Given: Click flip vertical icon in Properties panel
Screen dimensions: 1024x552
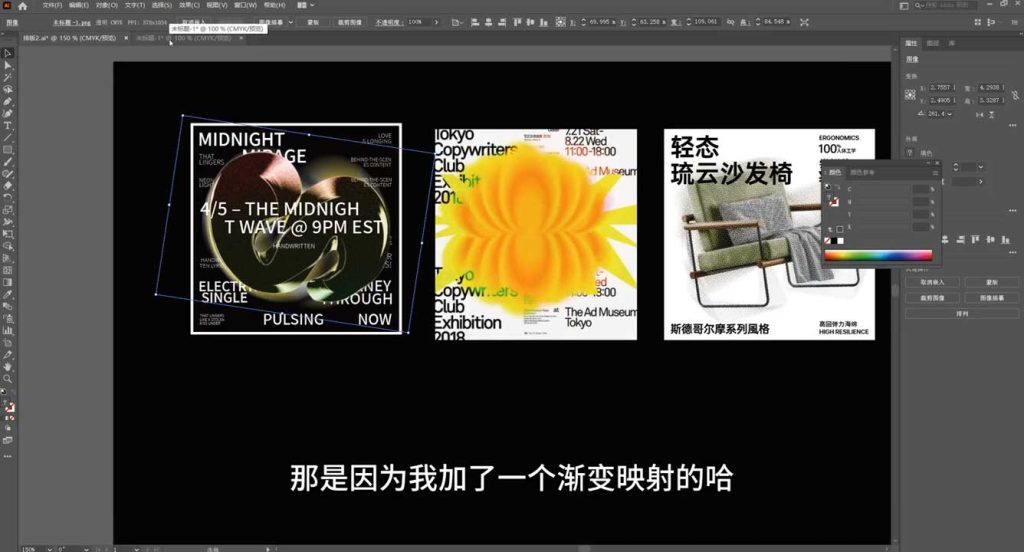Looking at the screenshot, I should [992, 114].
